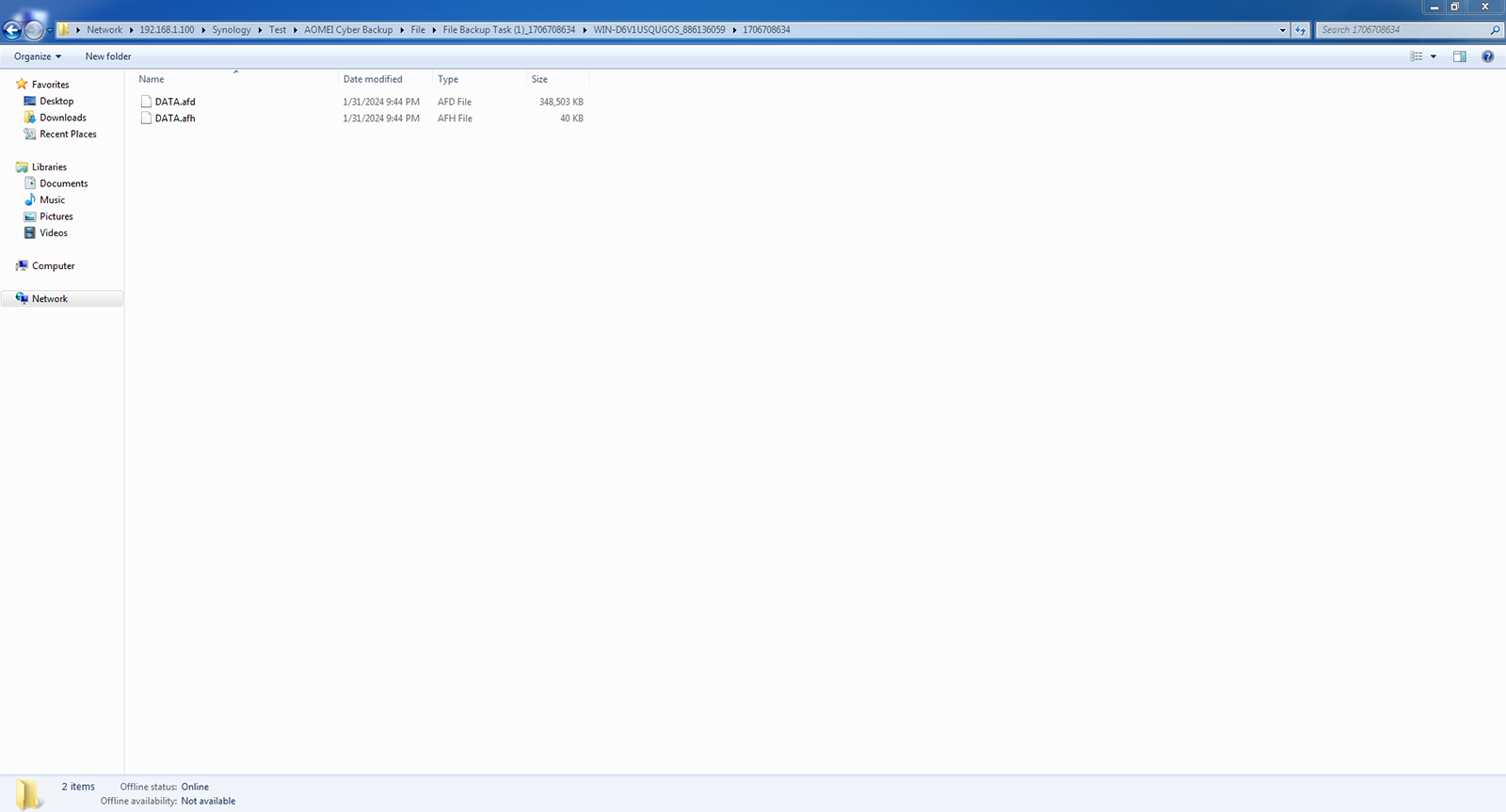This screenshot has width=1506, height=812.
Task: Open the recent pages dropdown arrow
Action: 49,30
